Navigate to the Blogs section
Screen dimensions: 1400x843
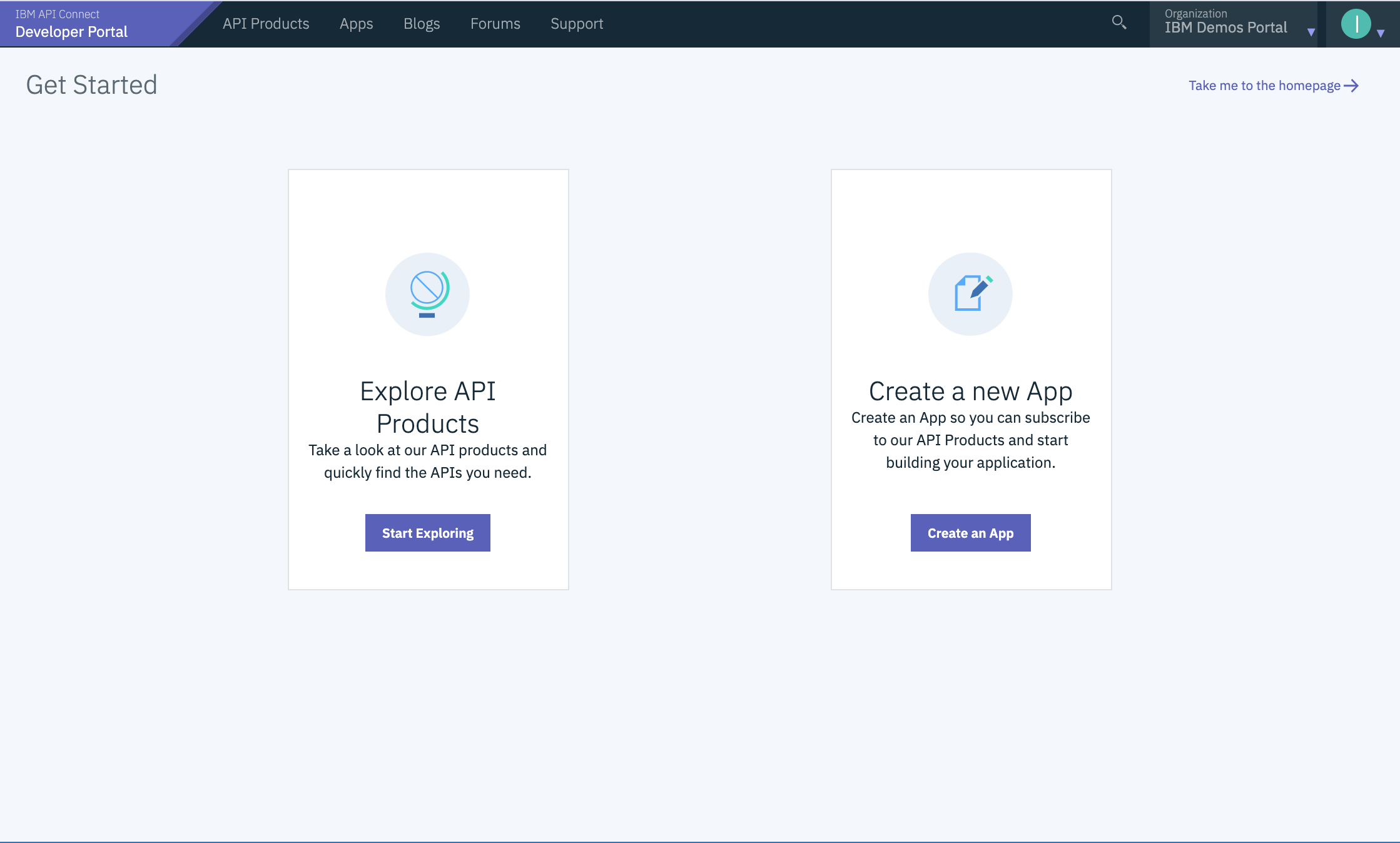coord(422,24)
